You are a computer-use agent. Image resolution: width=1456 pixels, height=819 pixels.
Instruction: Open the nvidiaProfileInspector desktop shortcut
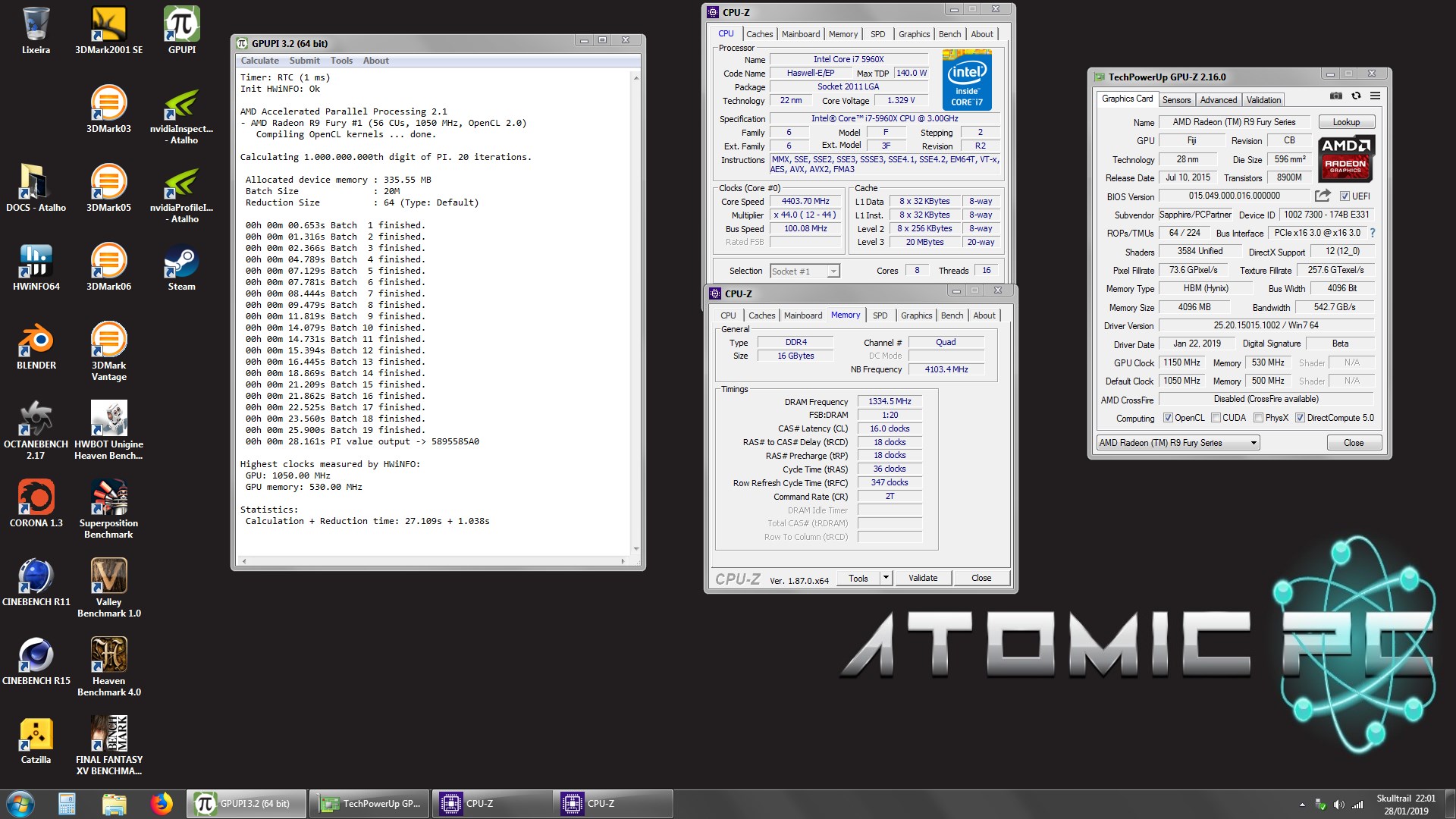point(182,194)
